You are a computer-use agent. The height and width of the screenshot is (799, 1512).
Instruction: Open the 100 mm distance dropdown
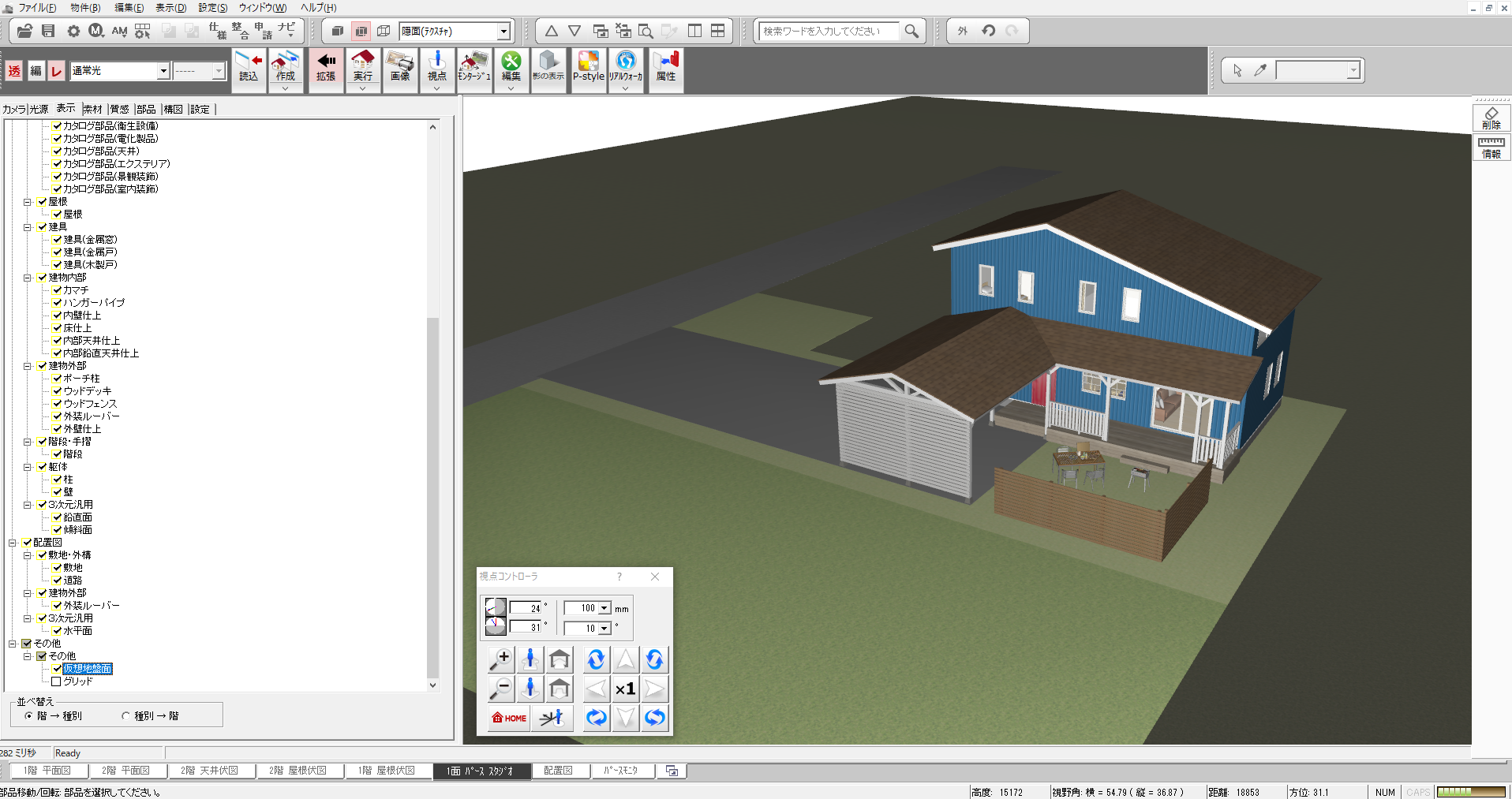(x=604, y=608)
